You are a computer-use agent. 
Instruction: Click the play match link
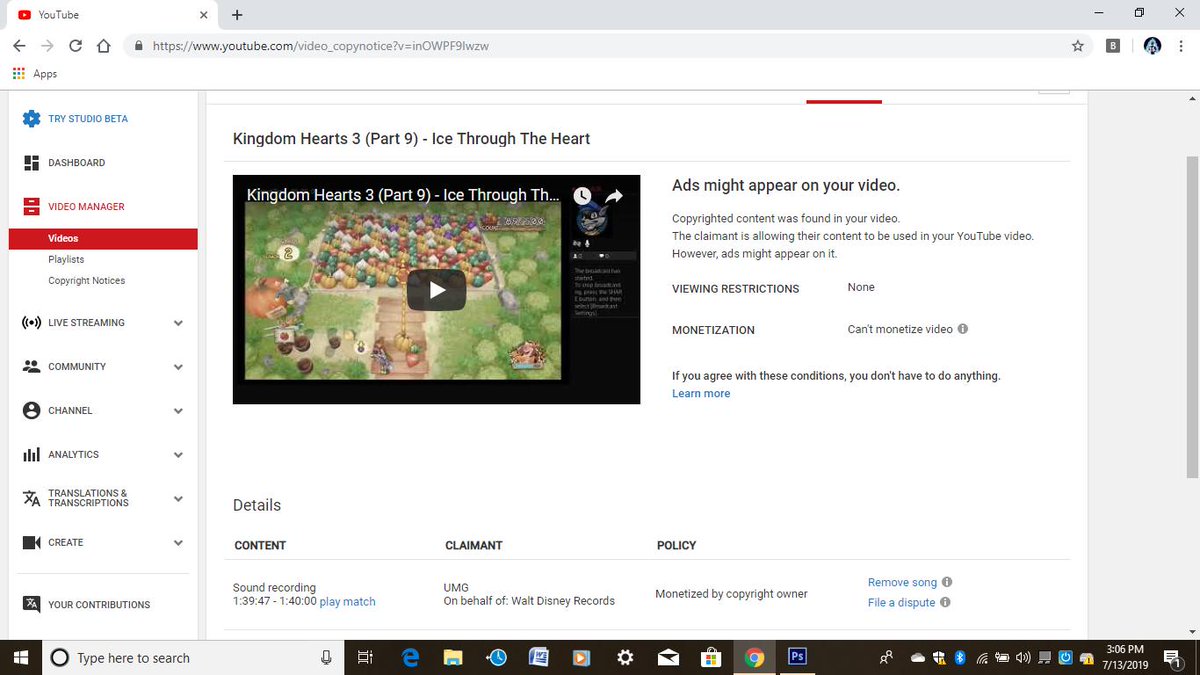[347, 602]
